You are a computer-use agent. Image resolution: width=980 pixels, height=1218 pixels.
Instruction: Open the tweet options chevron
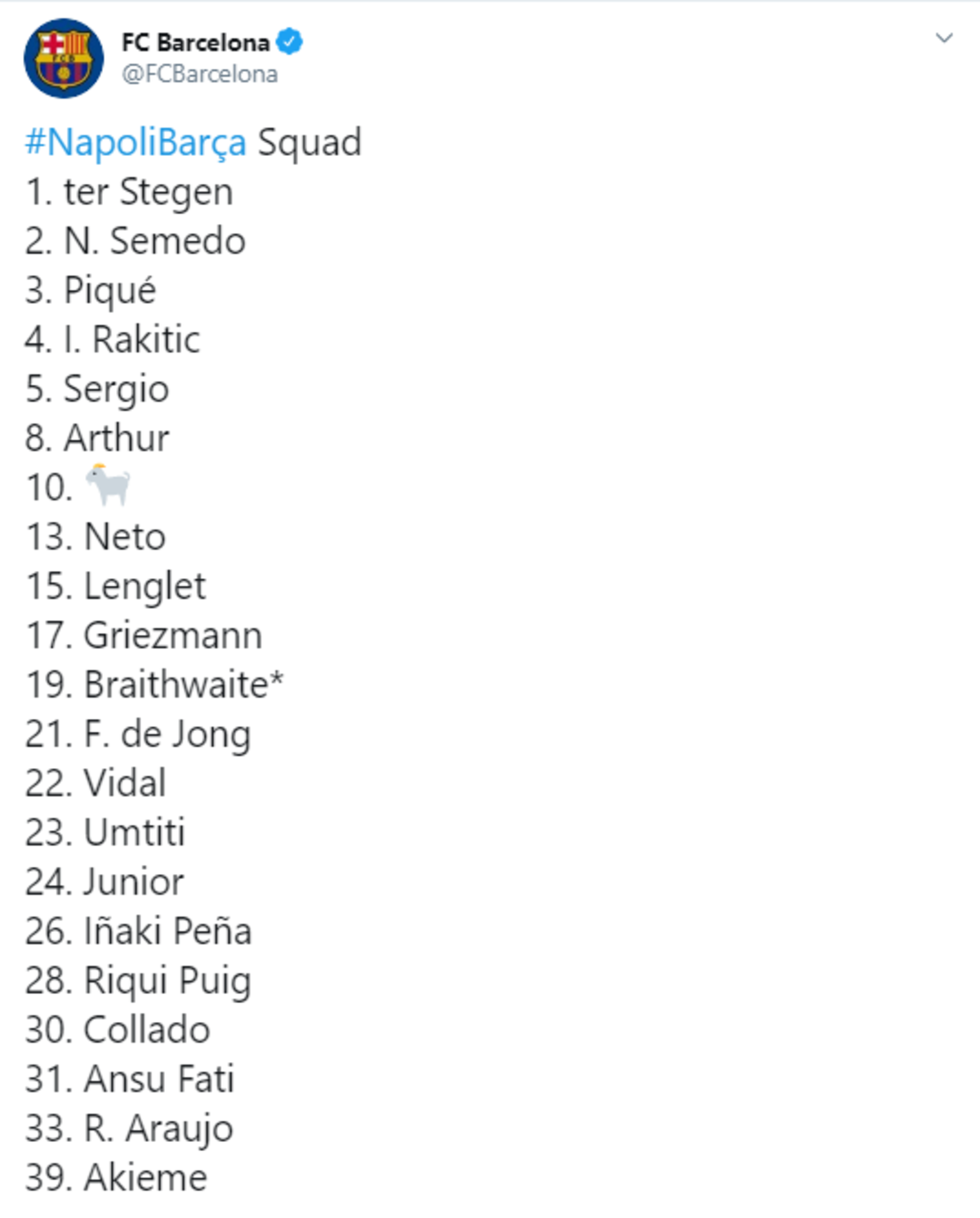(x=944, y=38)
